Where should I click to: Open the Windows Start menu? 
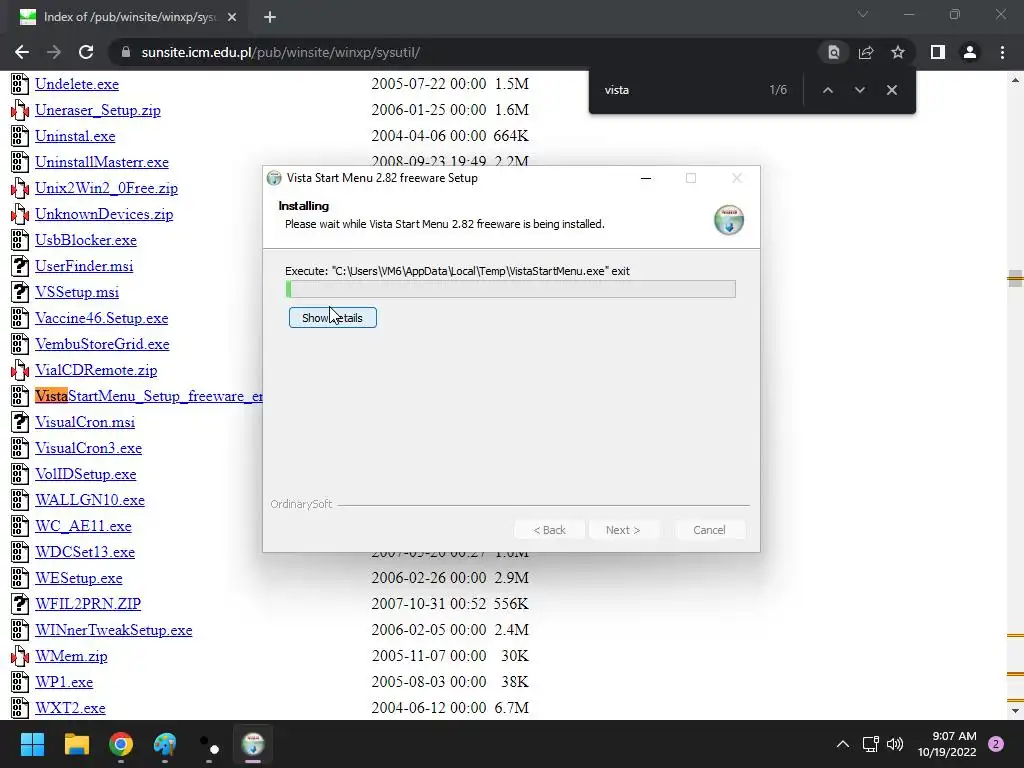pos(32,744)
